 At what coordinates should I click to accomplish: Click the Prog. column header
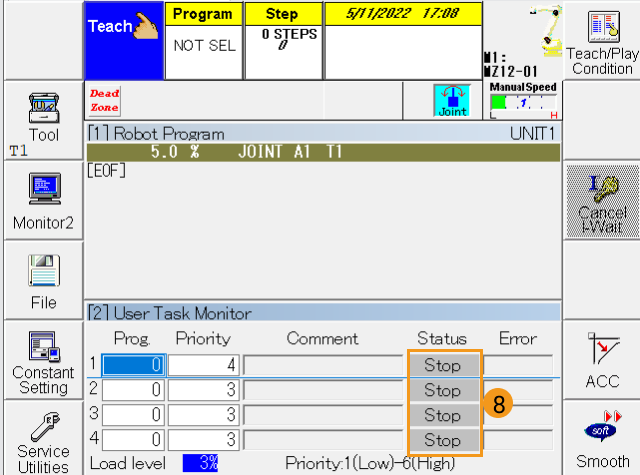pos(132,338)
